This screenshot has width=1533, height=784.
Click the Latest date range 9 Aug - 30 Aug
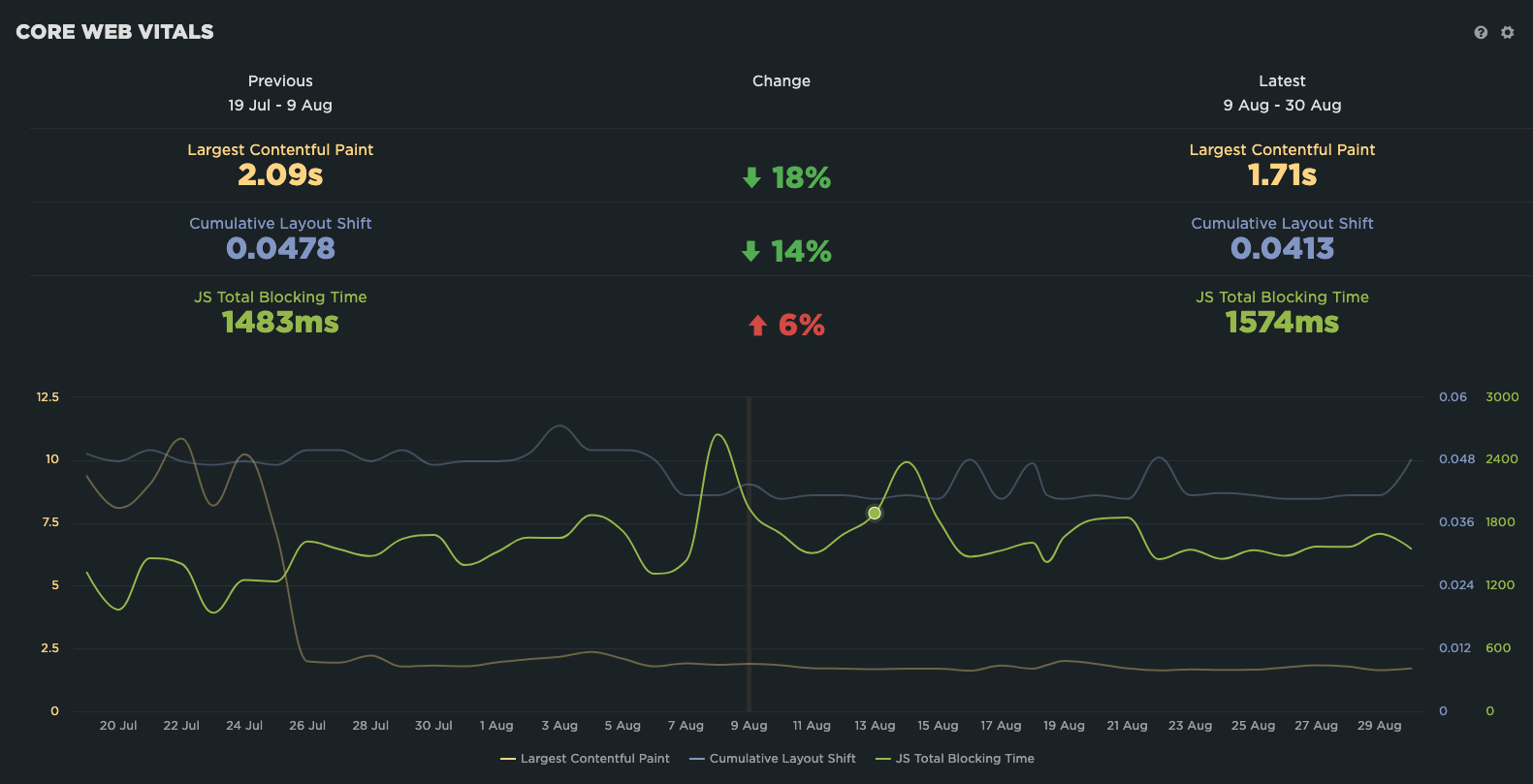point(1282,106)
